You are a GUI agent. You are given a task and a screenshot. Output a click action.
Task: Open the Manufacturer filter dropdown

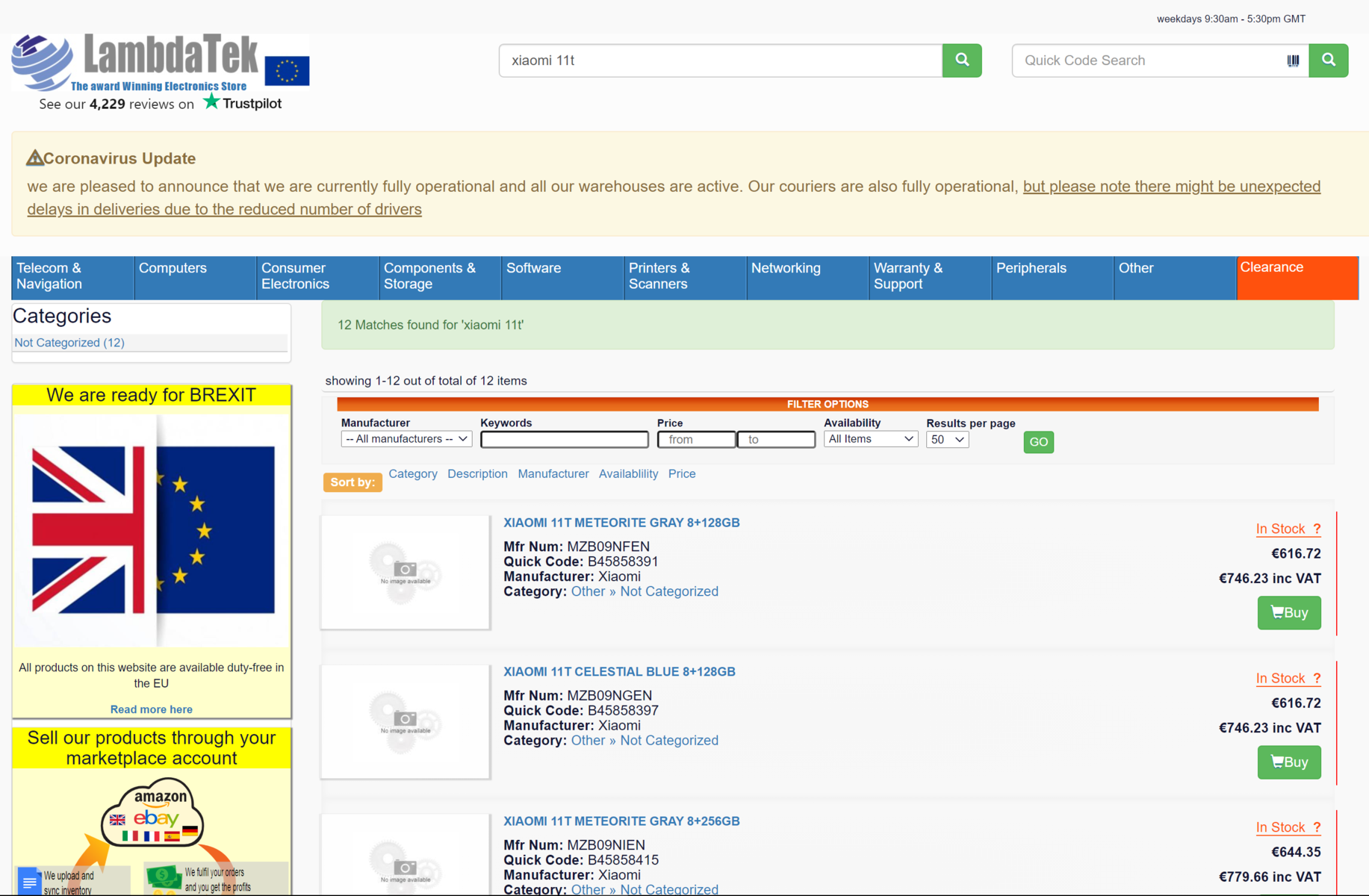coord(406,439)
